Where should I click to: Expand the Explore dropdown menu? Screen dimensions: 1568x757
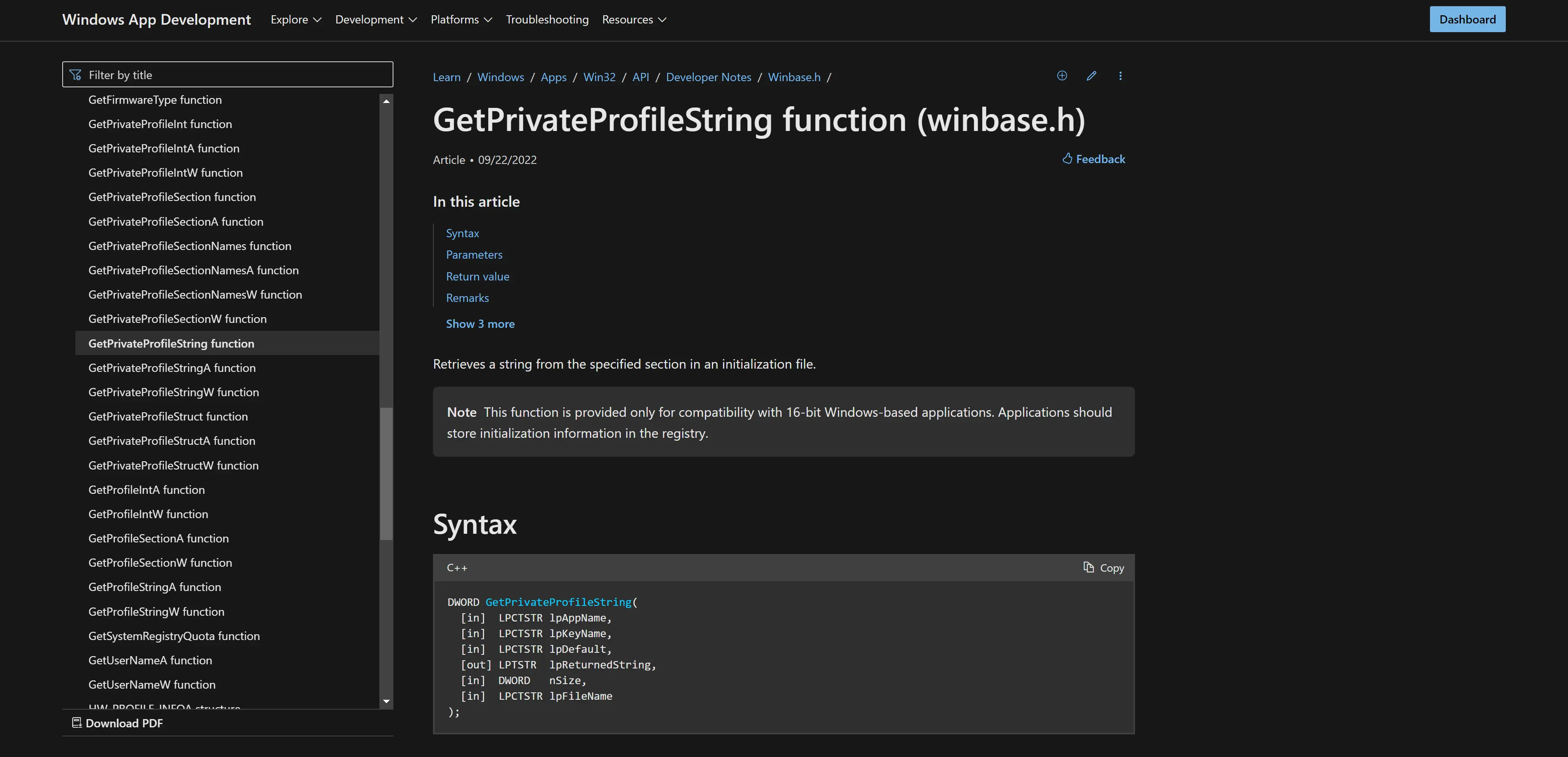(x=296, y=19)
